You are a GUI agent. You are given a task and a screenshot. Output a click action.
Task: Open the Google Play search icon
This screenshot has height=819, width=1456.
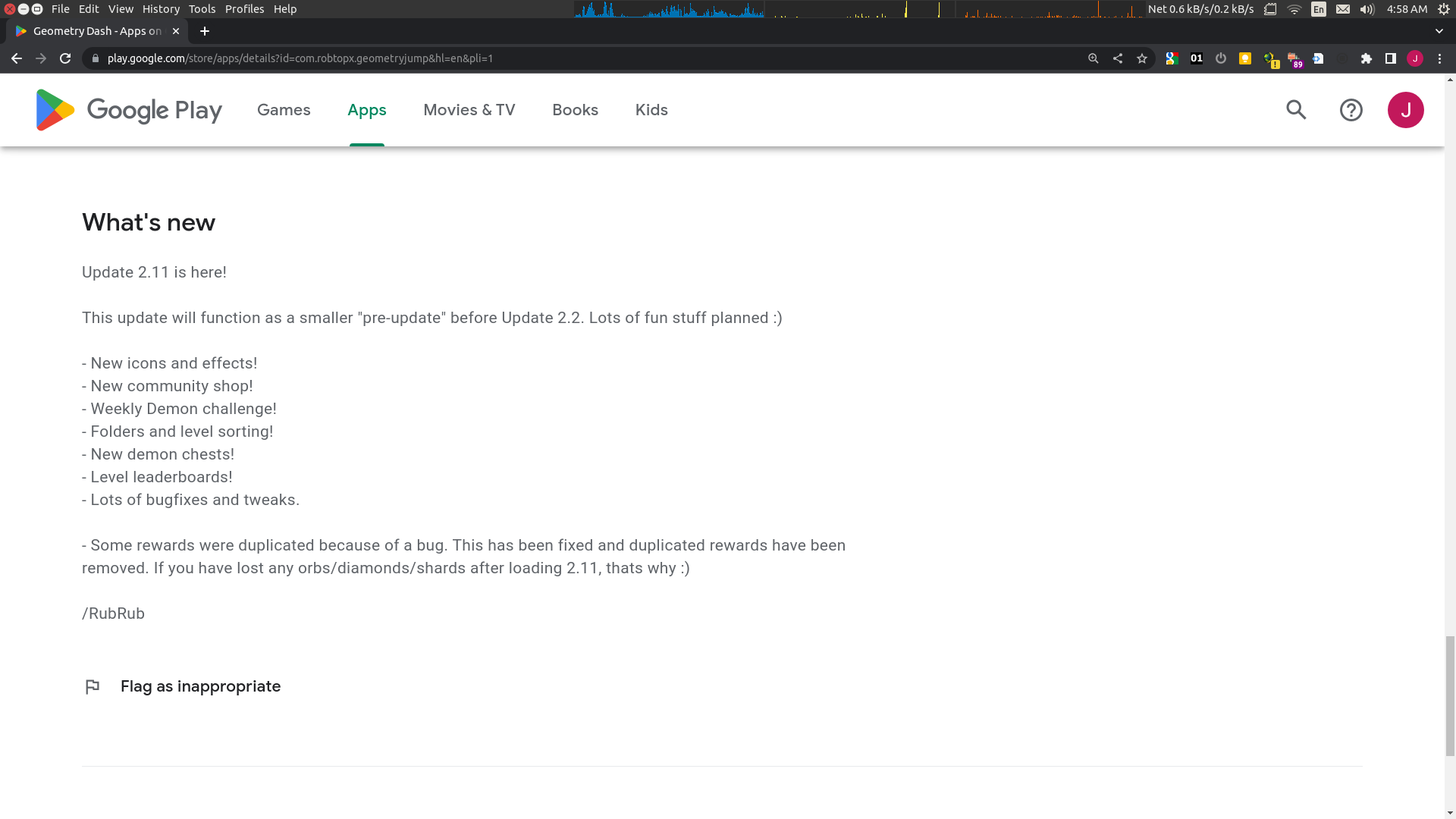coord(1296,110)
